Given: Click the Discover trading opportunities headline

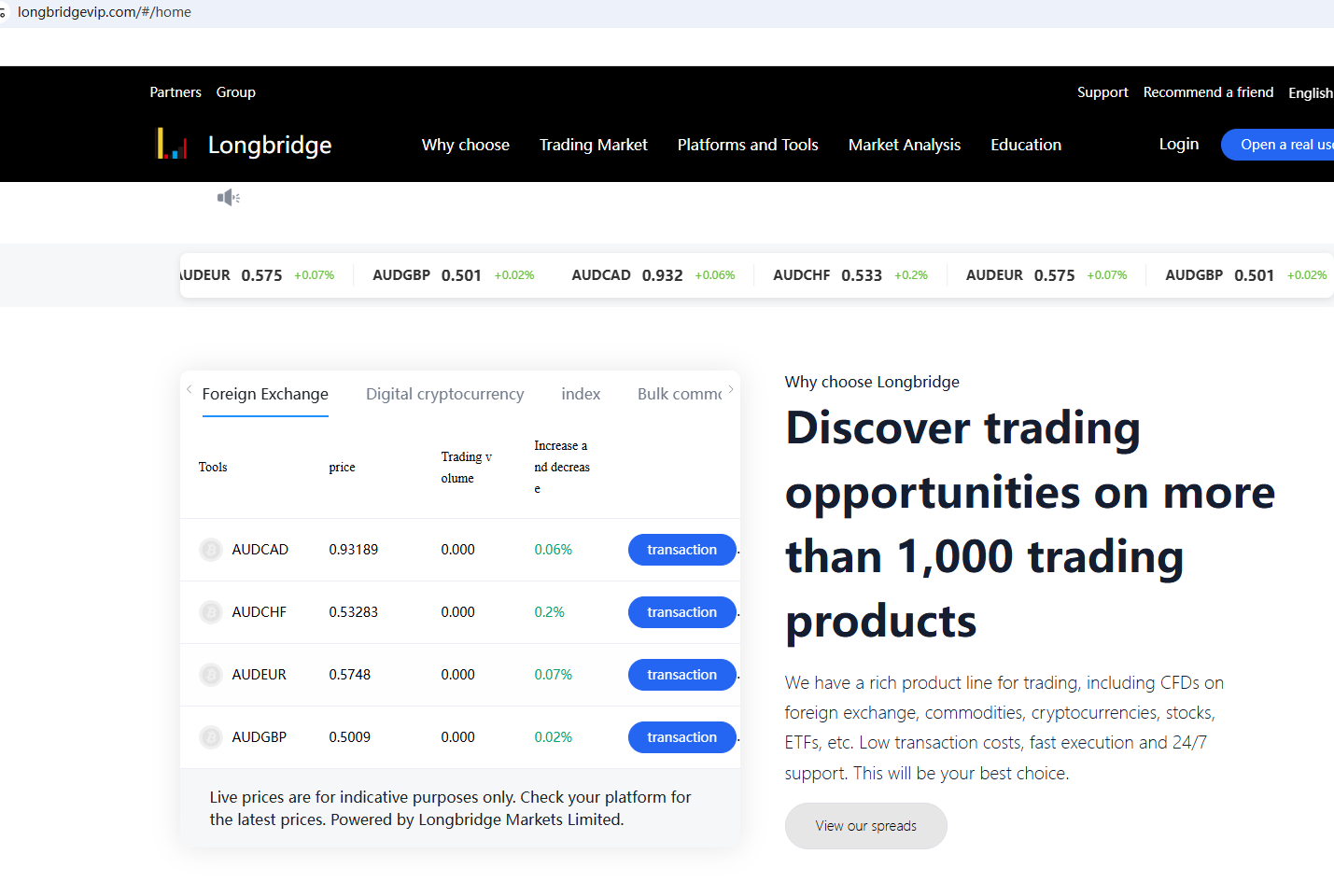Looking at the screenshot, I should tap(1031, 525).
